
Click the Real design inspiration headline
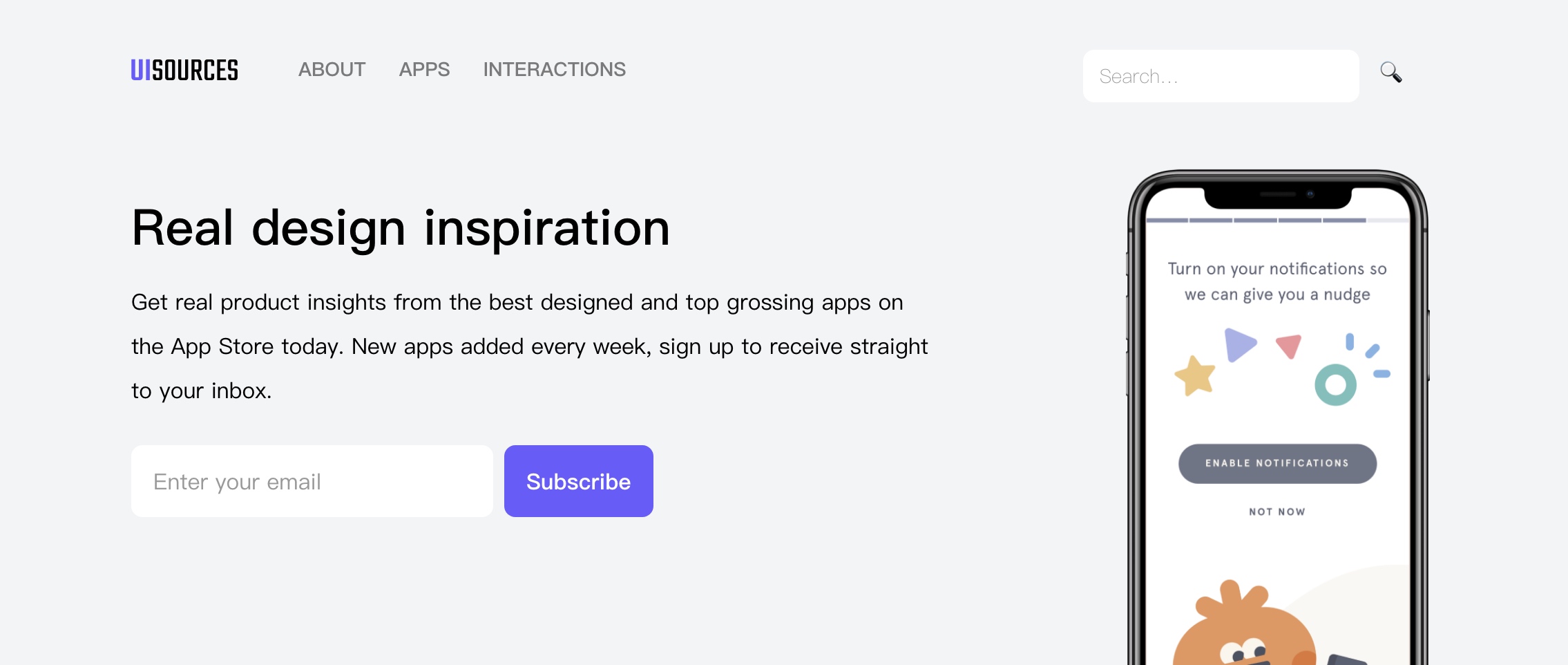[401, 227]
